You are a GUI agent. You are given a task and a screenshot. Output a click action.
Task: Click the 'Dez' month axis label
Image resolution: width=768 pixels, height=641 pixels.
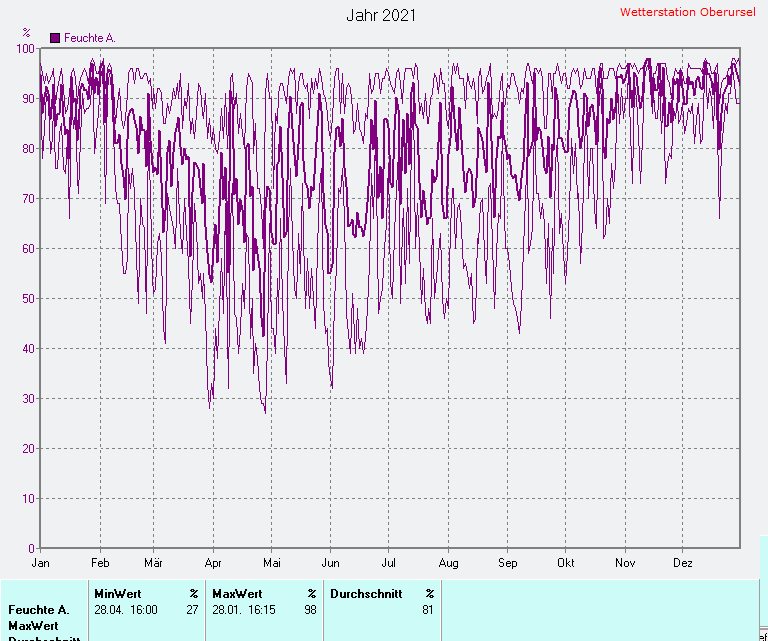(683, 563)
